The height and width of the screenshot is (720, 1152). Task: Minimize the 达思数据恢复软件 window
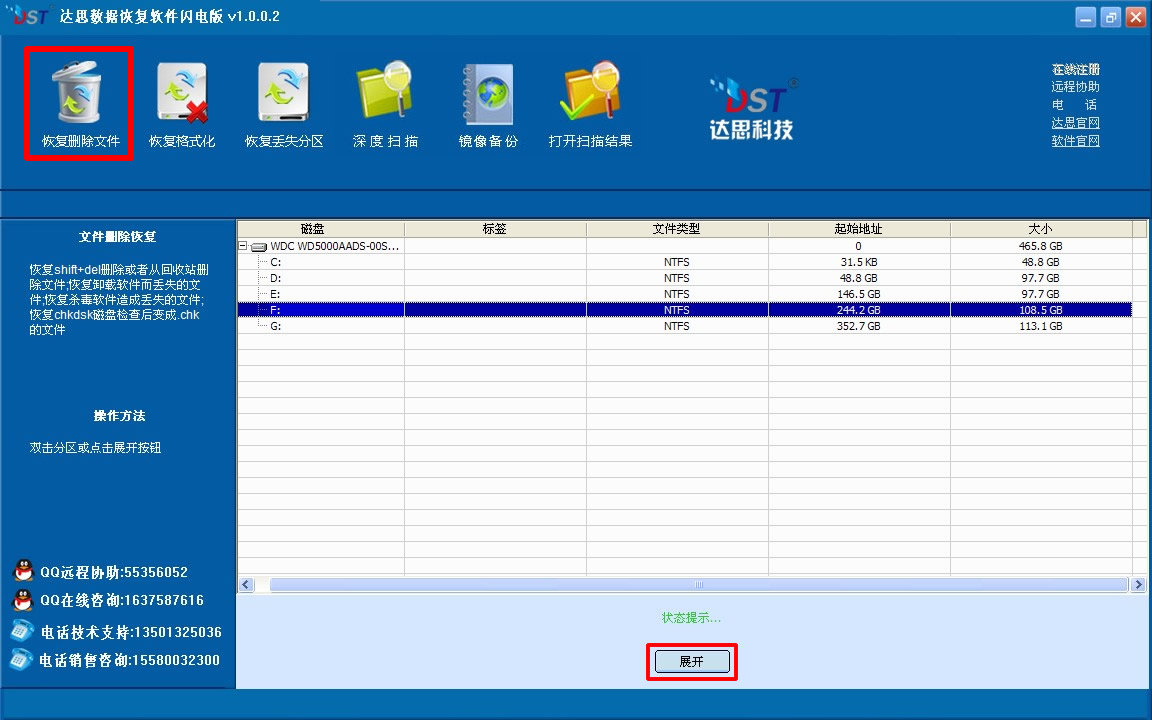click(x=1086, y=17)
